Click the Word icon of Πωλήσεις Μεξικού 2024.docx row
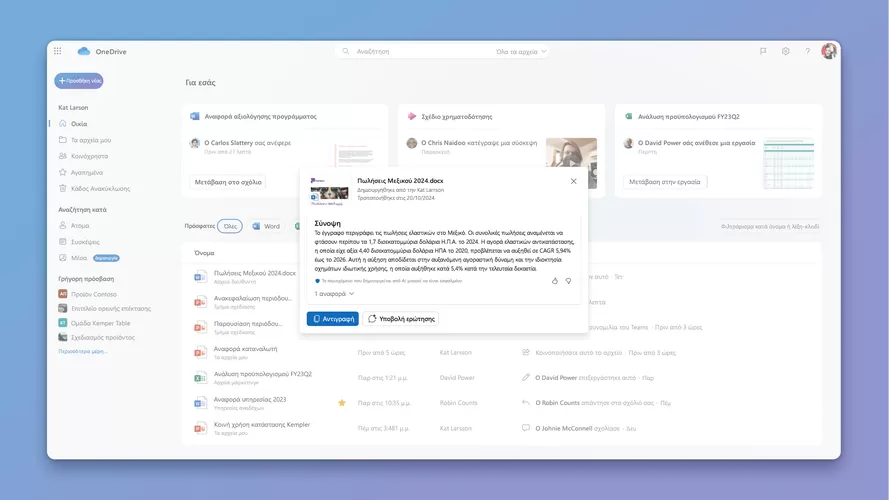This screenshot has width=889, height=500. coord(200,277)
